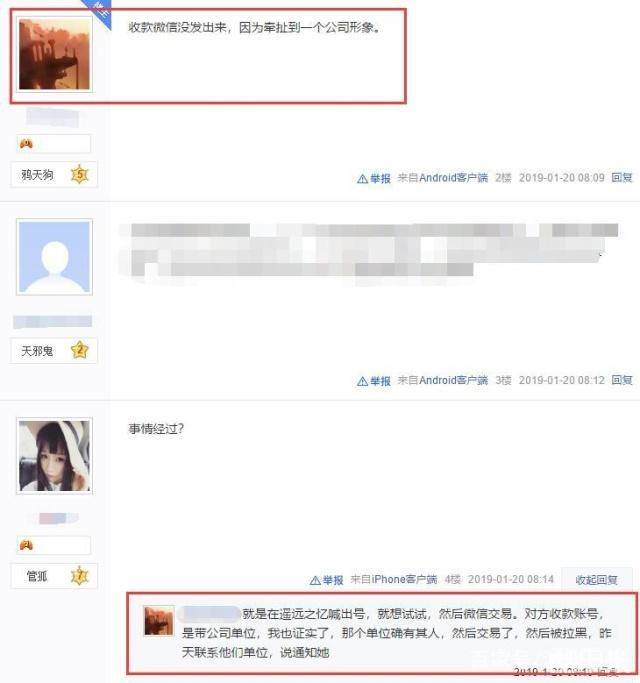Reply to the 3楼 post
This screenshot has width=640, height=683.
622,380
